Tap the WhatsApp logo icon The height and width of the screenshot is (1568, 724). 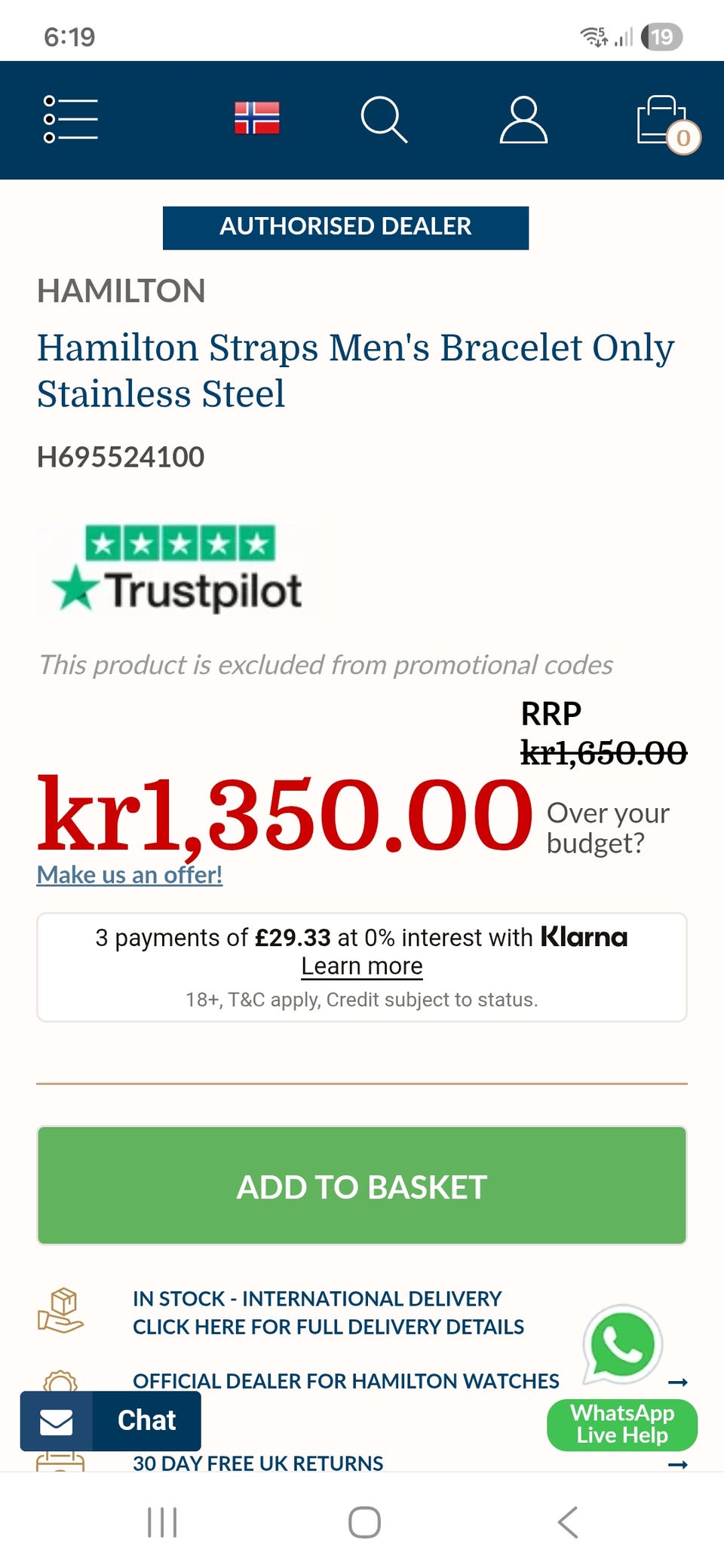pos(623,1345)
